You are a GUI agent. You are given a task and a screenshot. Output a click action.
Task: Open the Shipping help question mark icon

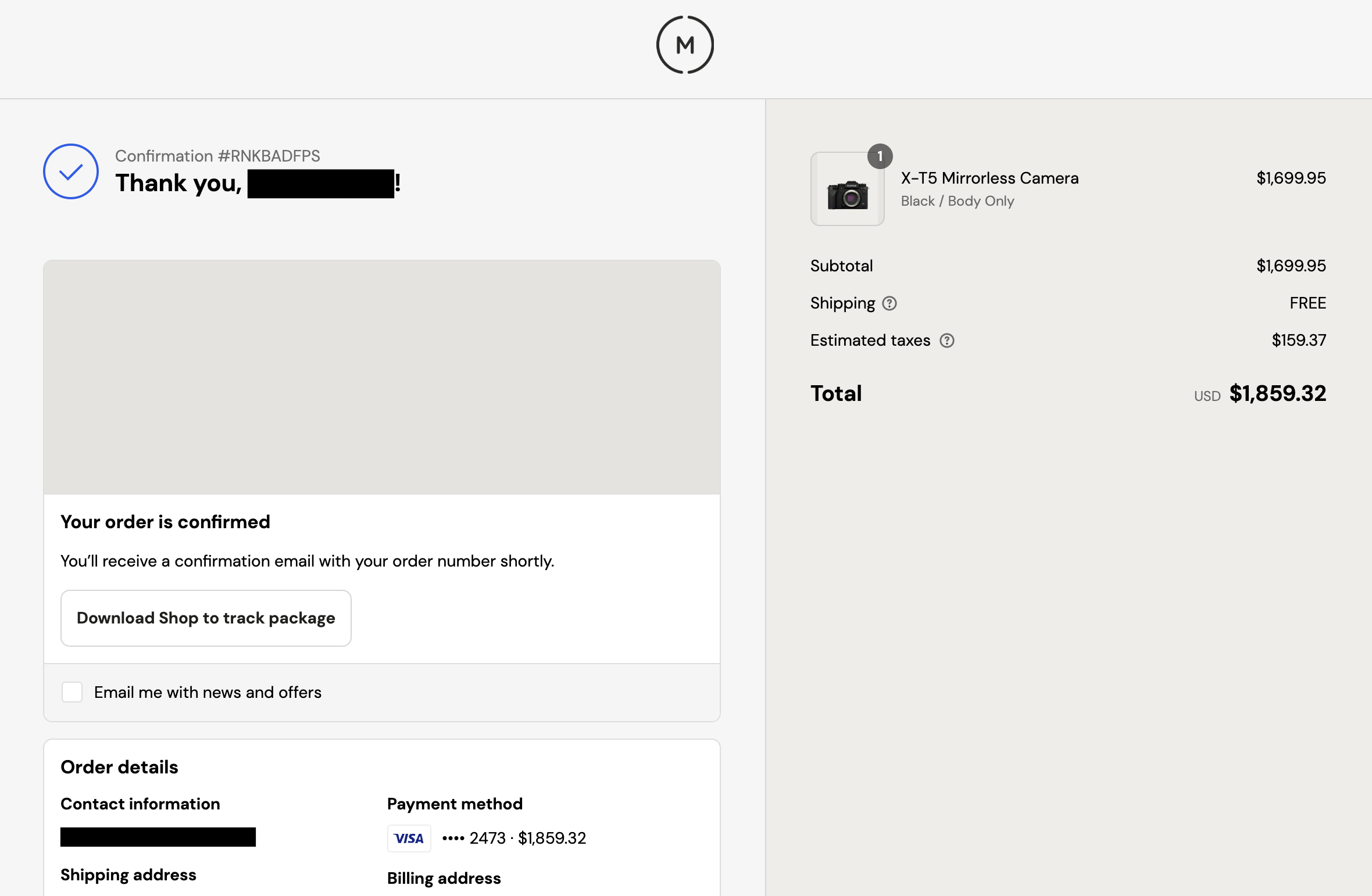tap(889, 303)
